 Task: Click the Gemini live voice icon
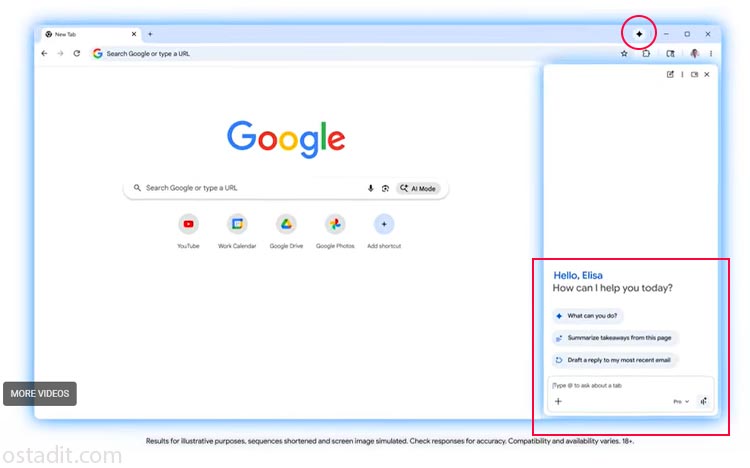pos(704,401)
